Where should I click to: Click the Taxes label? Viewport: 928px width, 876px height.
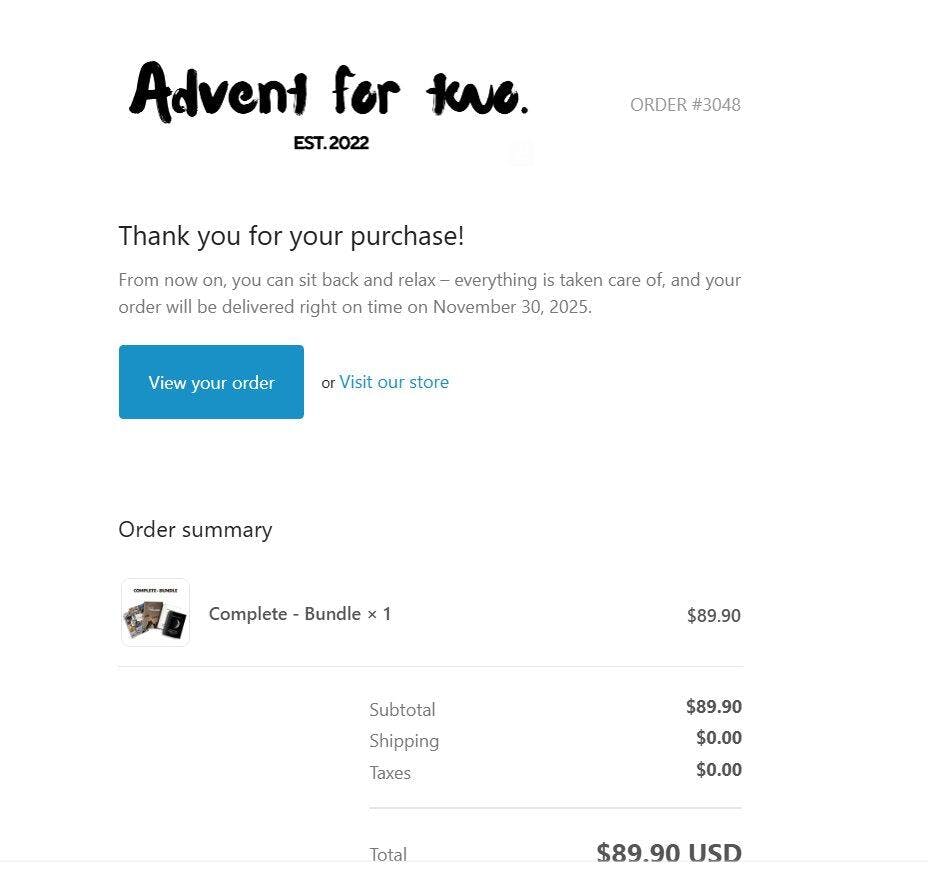click(390, 773)
